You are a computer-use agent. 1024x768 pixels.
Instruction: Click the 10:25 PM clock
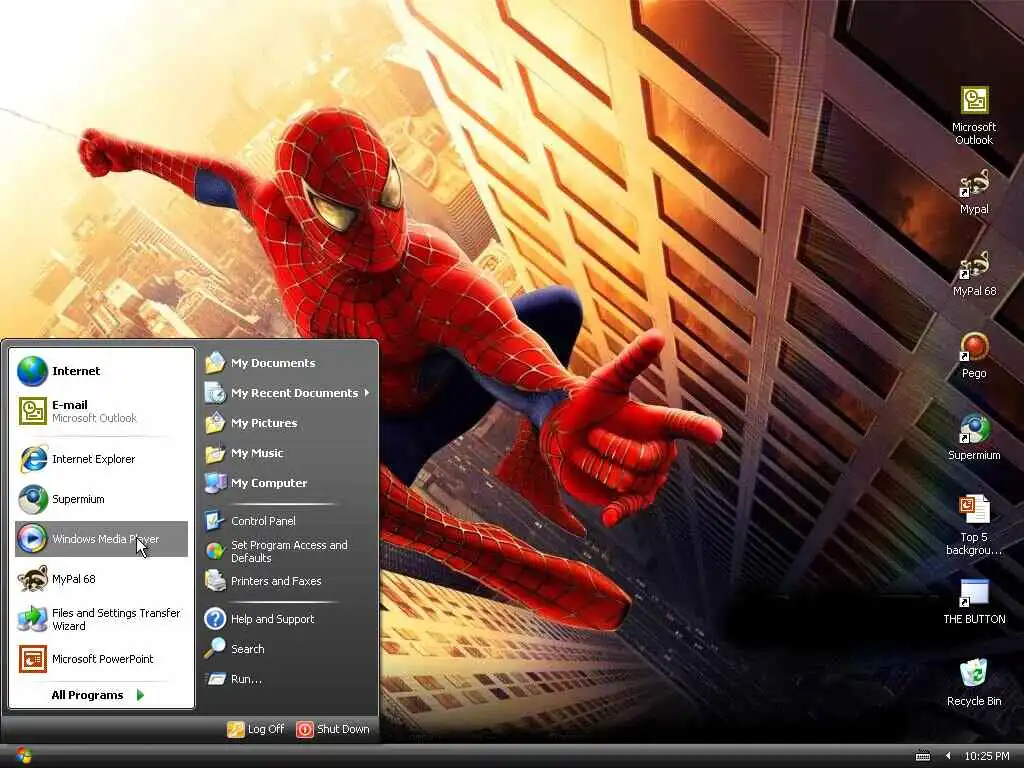point(987,756)
